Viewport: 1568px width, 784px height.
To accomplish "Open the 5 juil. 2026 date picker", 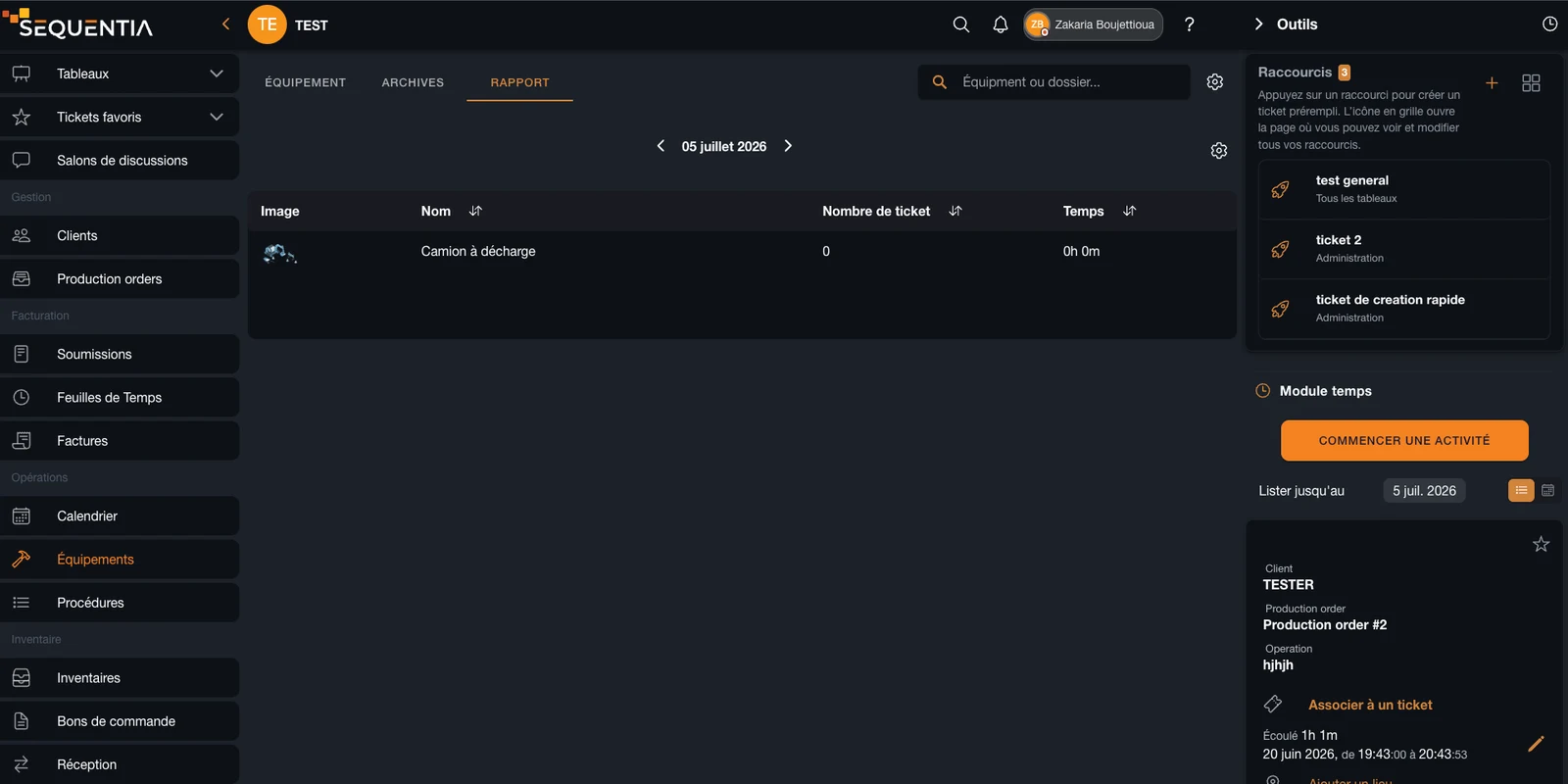I will (x=1424, y=491).
